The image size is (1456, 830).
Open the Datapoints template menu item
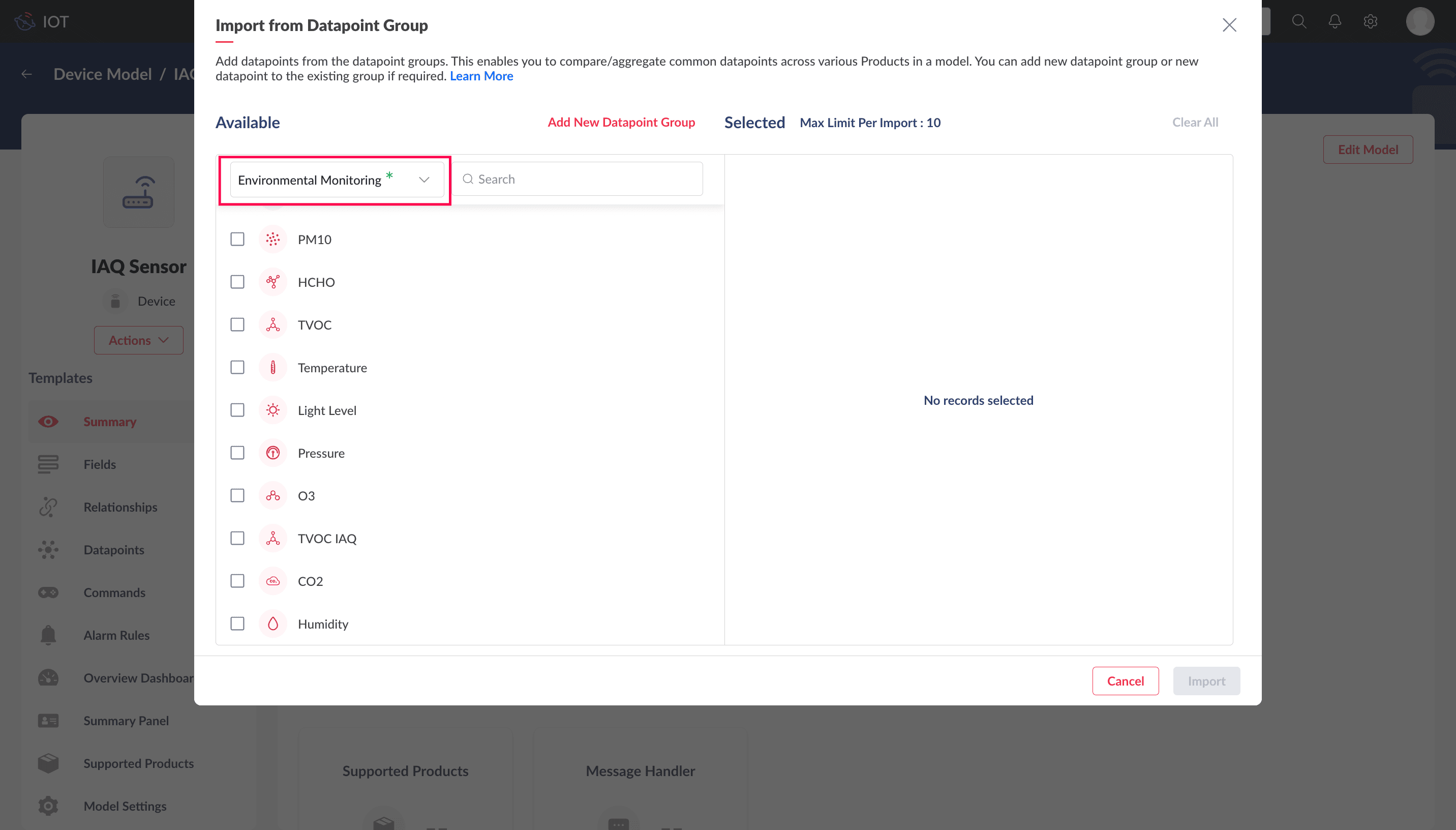click(113, 550)
